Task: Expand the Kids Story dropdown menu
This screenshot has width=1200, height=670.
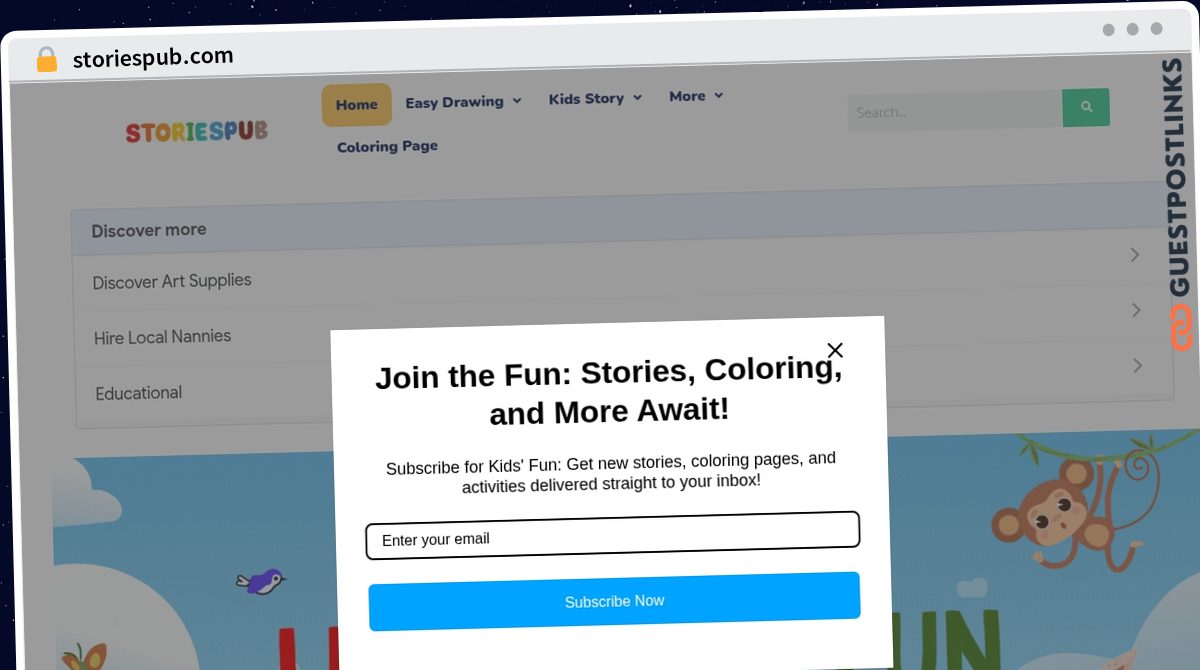Action: [595, 98]
